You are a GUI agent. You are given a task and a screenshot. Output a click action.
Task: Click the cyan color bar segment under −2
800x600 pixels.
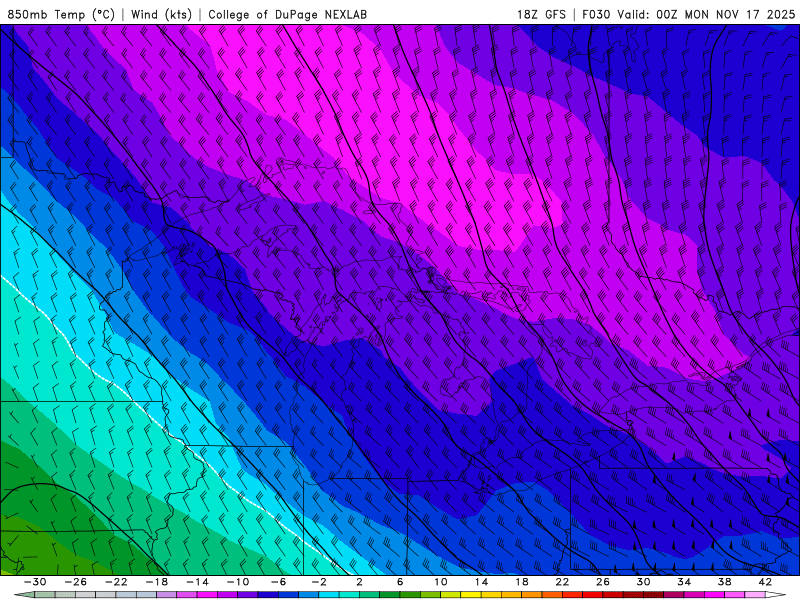tap(329, 595)
